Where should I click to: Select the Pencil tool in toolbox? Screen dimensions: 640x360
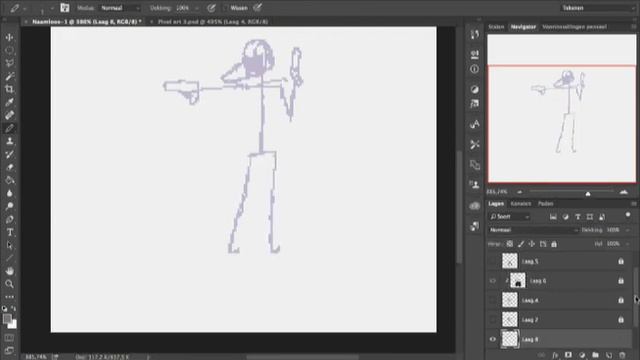(x=9, y=128)
